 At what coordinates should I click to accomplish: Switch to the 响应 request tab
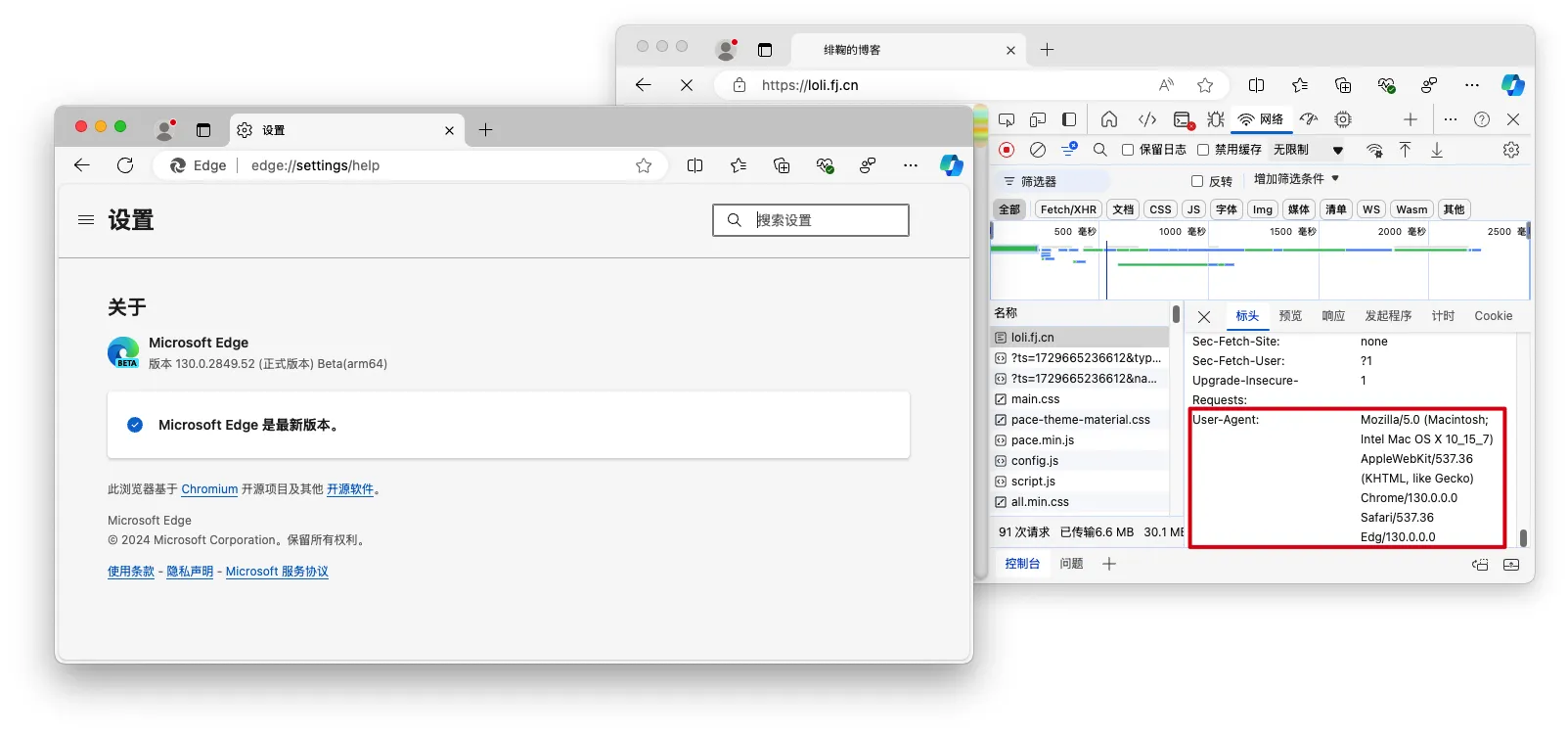[1334, 316]
